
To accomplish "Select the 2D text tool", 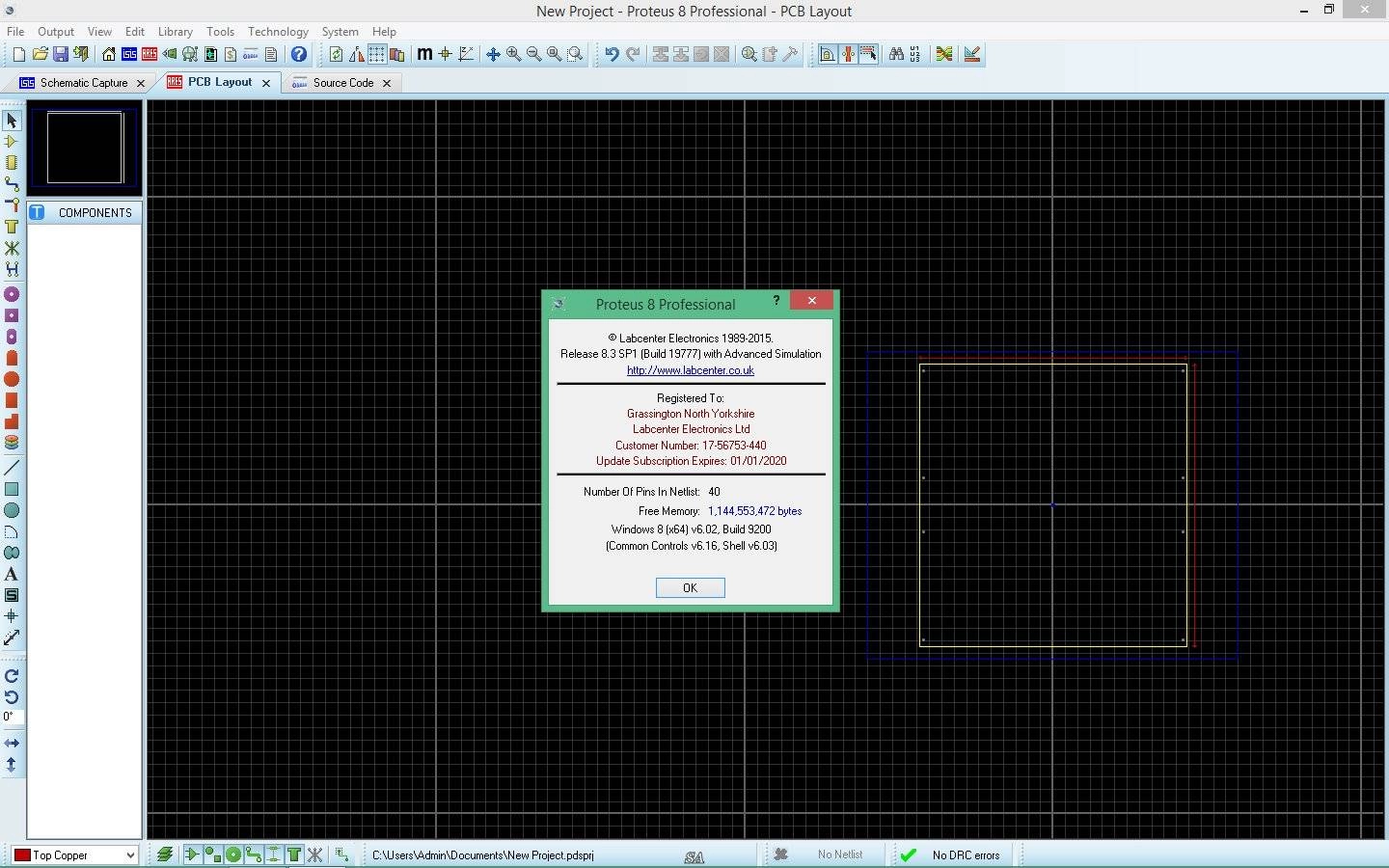I will point(12,574).
